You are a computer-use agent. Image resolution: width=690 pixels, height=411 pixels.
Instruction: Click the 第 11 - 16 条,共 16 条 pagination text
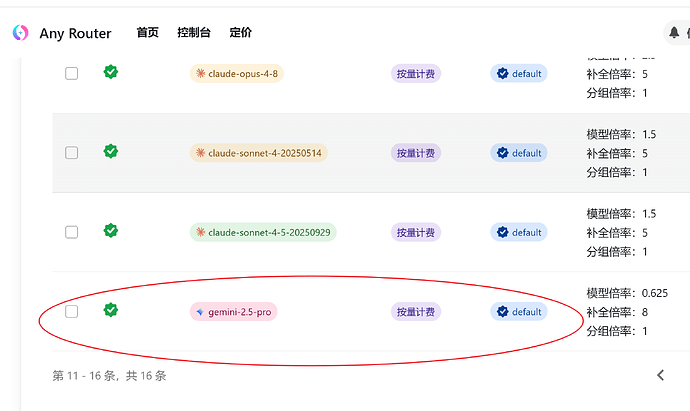pyautogui.click(x=110, y=376)
